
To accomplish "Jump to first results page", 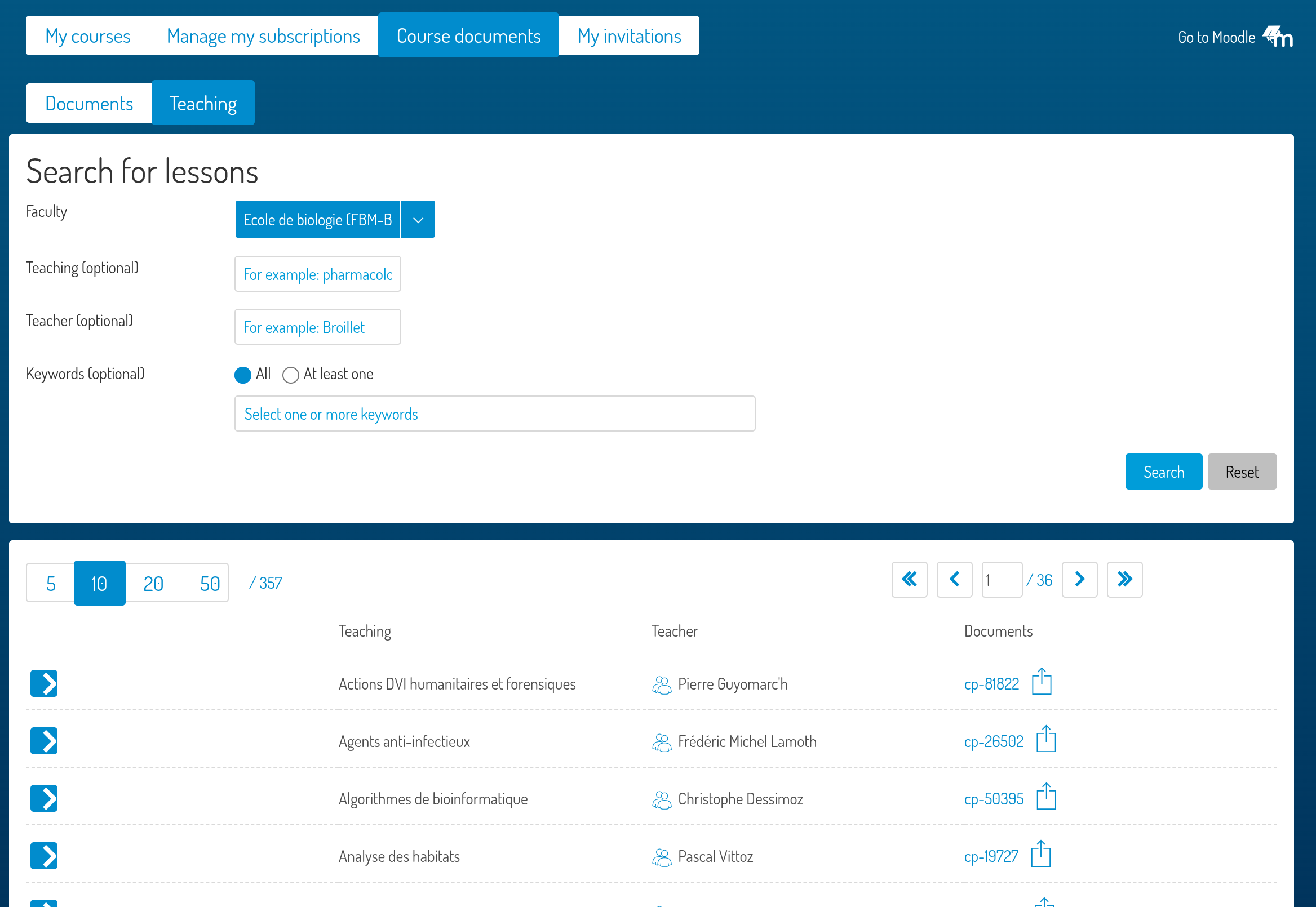I will pos(909,580).
